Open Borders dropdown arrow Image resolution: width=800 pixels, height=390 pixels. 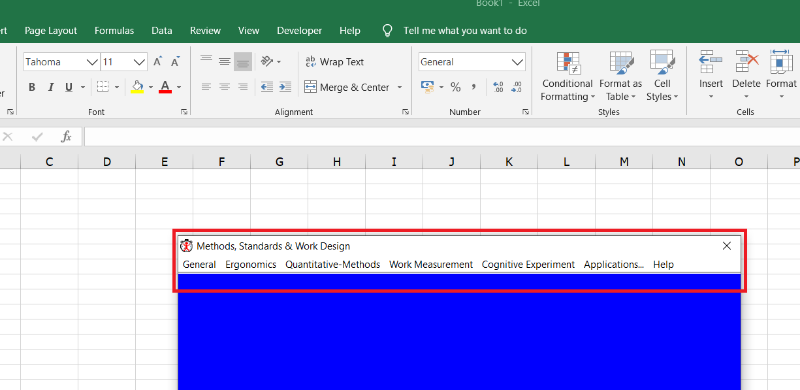pos(117,87)
